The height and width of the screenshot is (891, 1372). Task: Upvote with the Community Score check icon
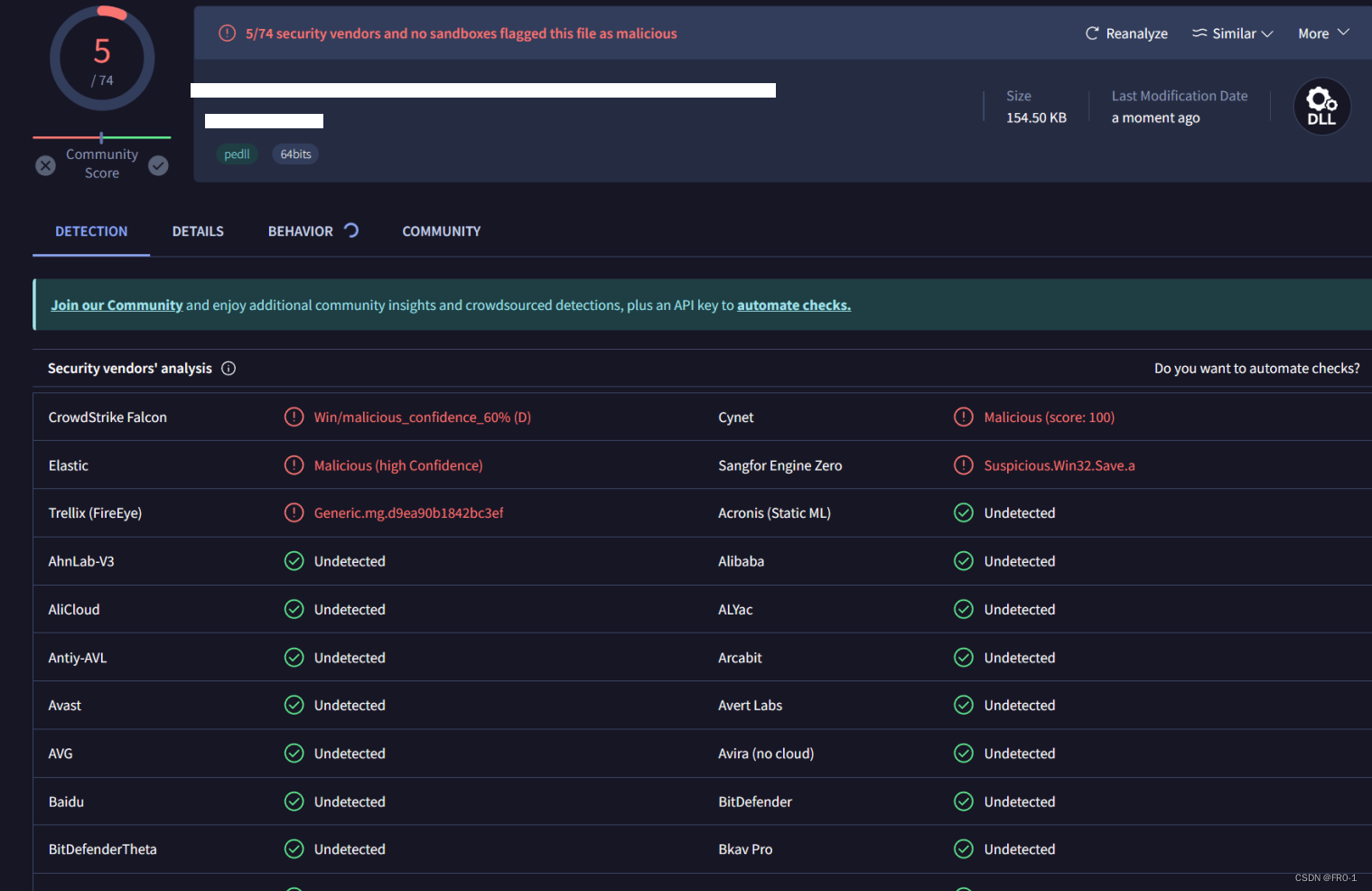(158, 165)
